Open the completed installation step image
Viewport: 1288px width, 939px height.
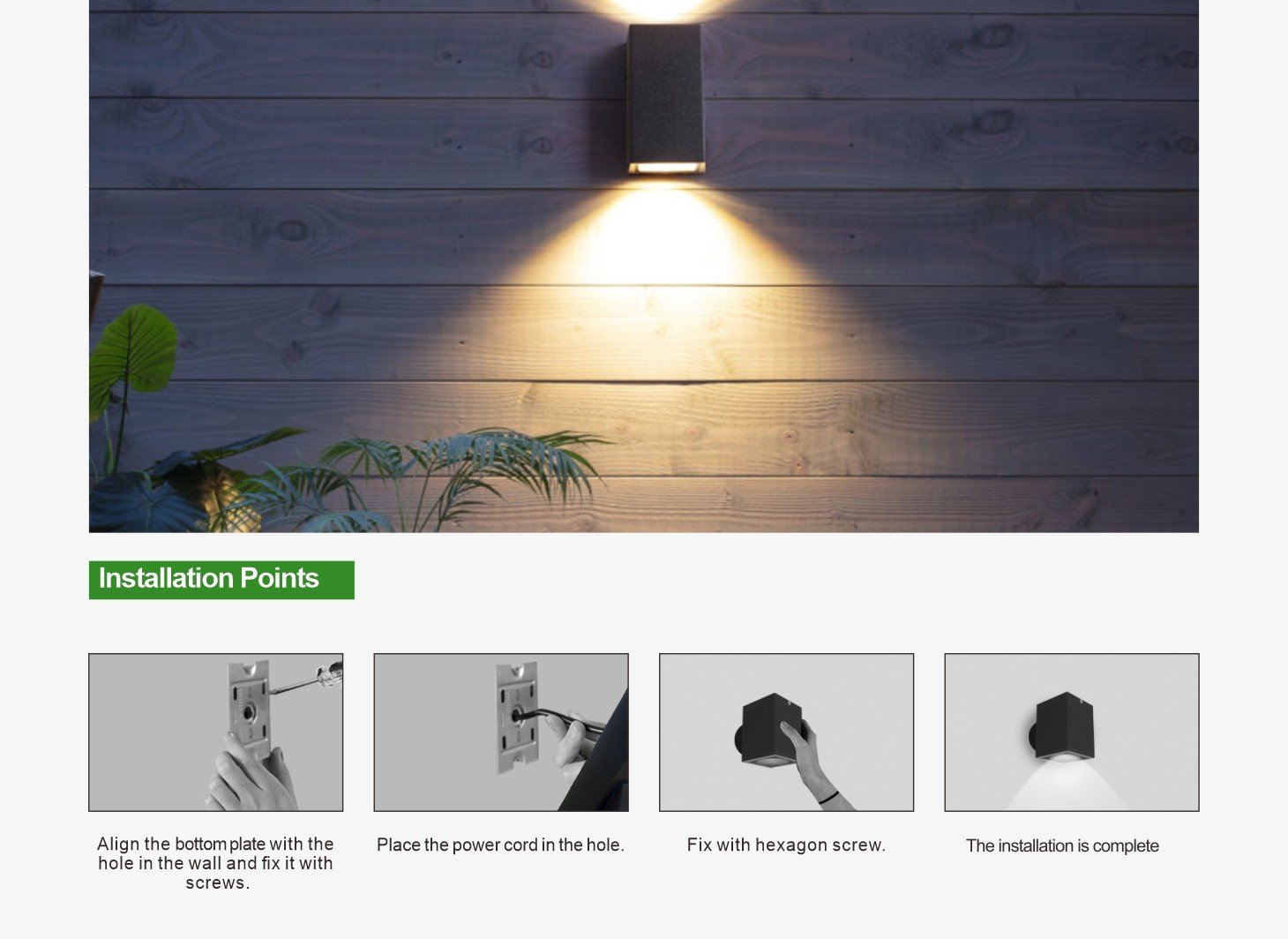(1072, 732)
